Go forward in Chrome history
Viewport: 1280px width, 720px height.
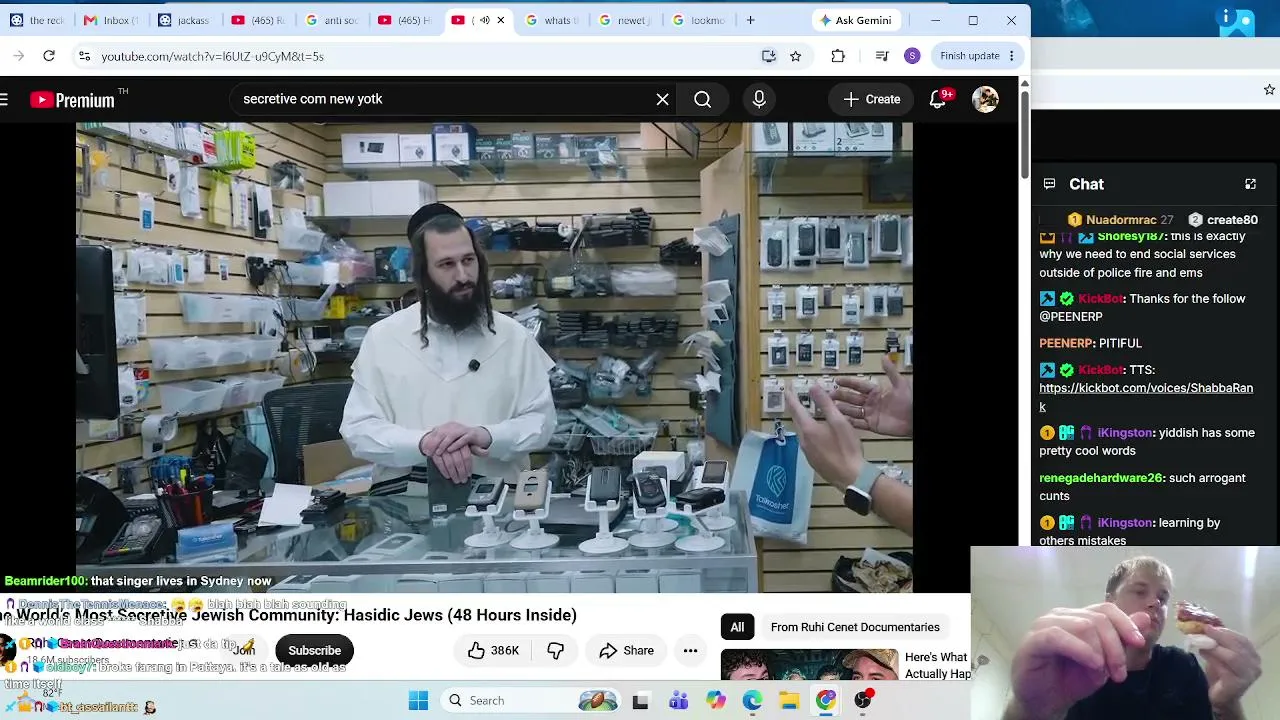click(18, 56)
